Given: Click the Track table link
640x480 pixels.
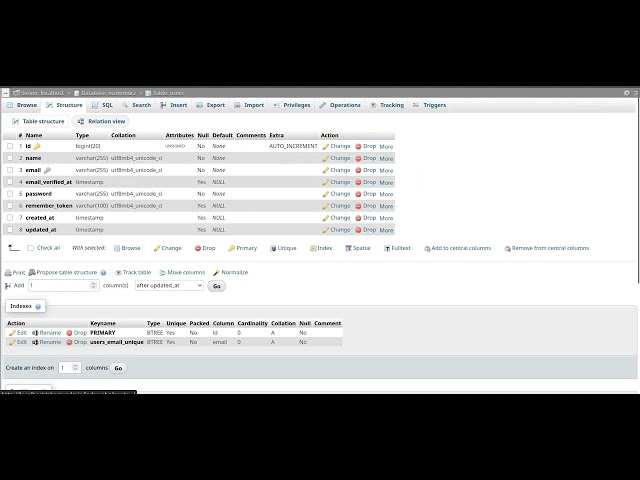Looking at the screenshot, I should [133, 272].
